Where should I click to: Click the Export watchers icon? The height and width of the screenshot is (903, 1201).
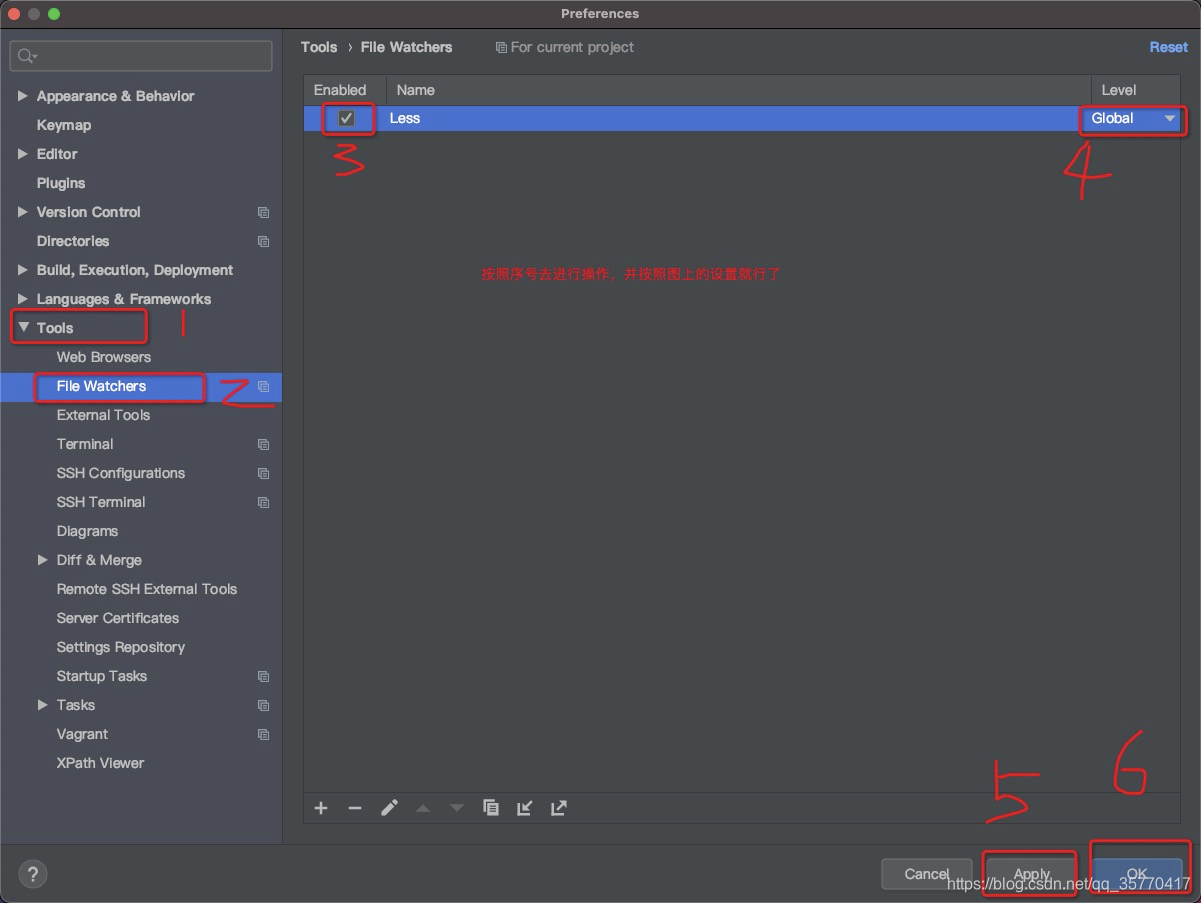point(559,808)
